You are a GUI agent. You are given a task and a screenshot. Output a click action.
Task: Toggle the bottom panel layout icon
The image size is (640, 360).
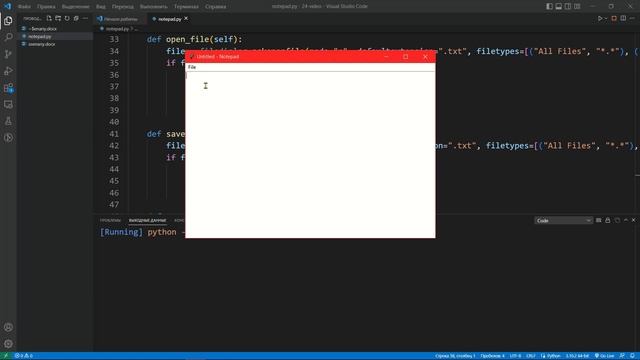click(559, 6)
